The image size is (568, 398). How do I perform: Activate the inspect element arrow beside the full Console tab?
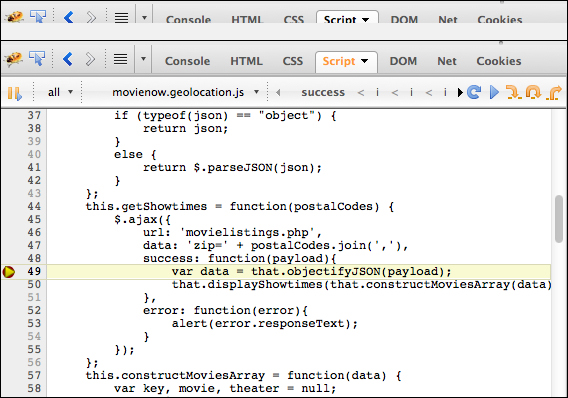pos(37,58)
